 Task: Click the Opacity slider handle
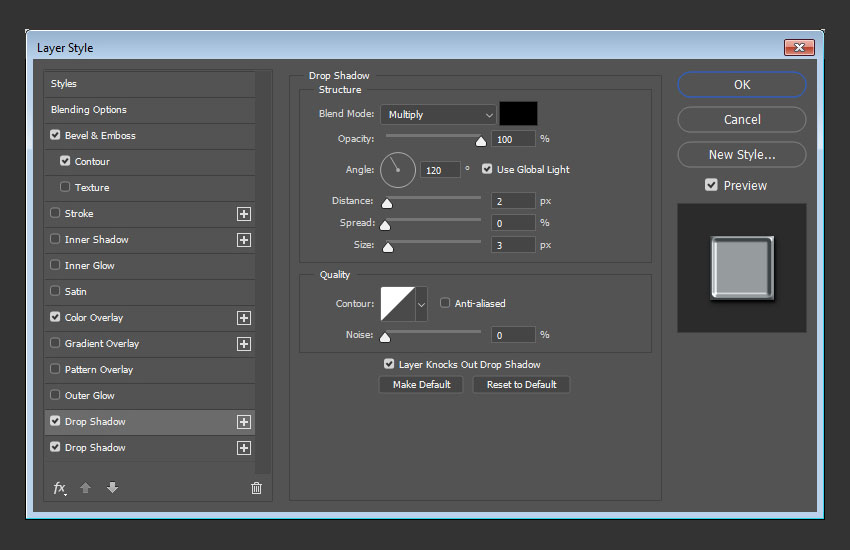point(481,141)
